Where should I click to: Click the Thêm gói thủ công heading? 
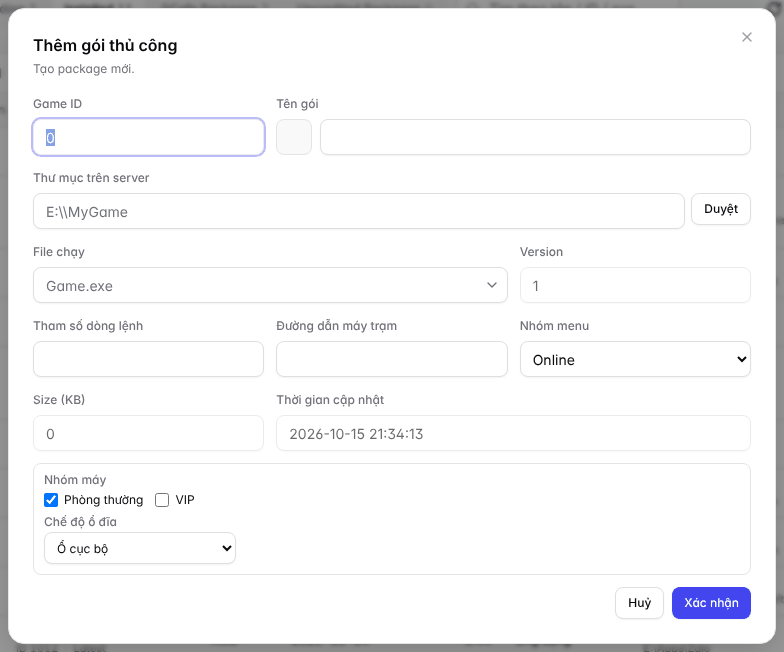click(x=105, y=46)
